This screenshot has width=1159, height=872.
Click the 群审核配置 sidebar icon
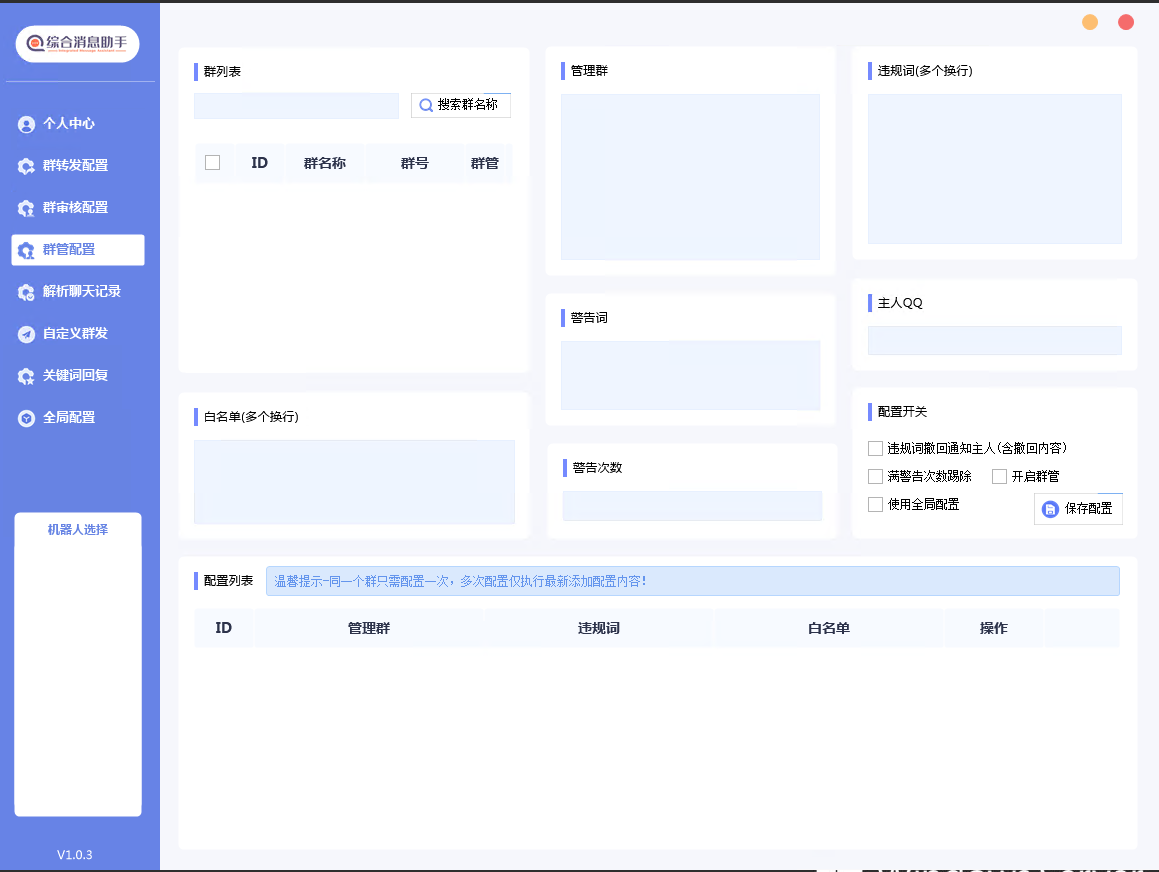click(x=26, y=208)
